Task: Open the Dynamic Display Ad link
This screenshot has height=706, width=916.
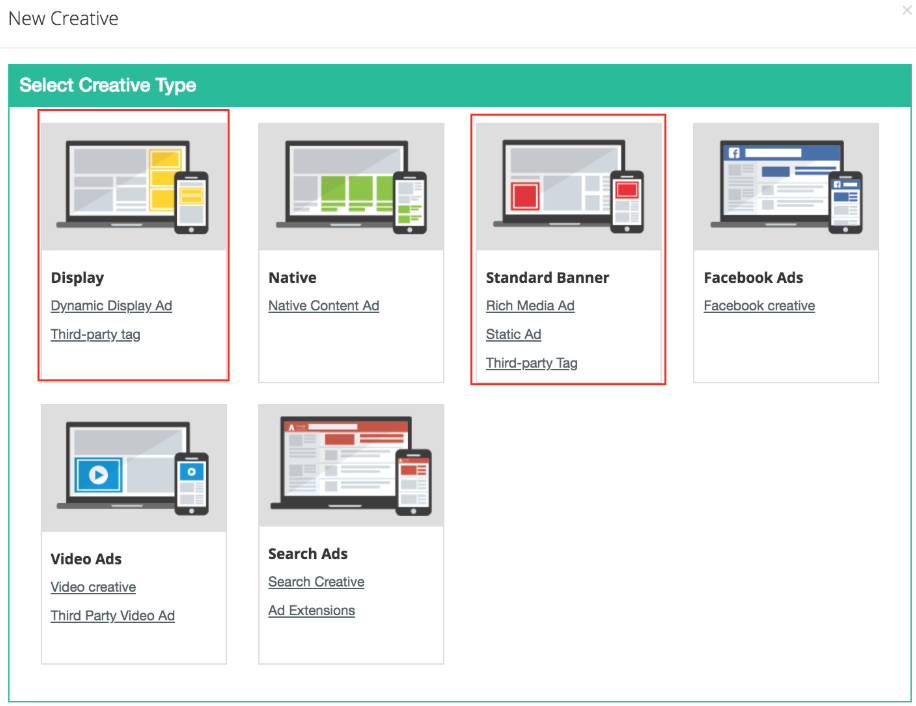Action: tap(111, 306)
